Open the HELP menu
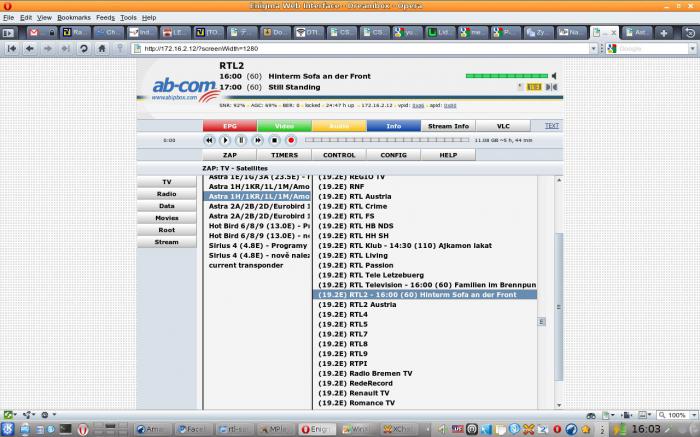Image resolution: width=700 pixels, height=437 pixels. click(448, 155)
